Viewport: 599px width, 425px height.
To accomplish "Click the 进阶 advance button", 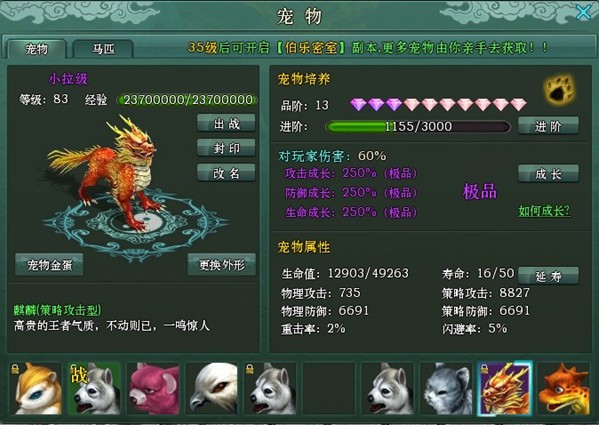I will click(x=548, y=126).
